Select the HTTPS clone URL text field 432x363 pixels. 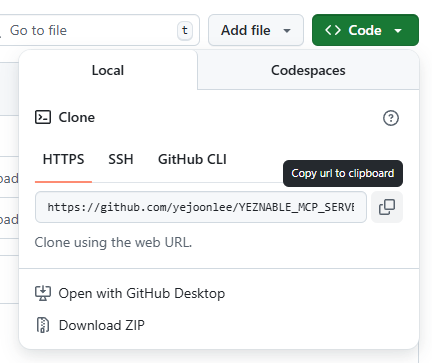[x=201, y=207]
